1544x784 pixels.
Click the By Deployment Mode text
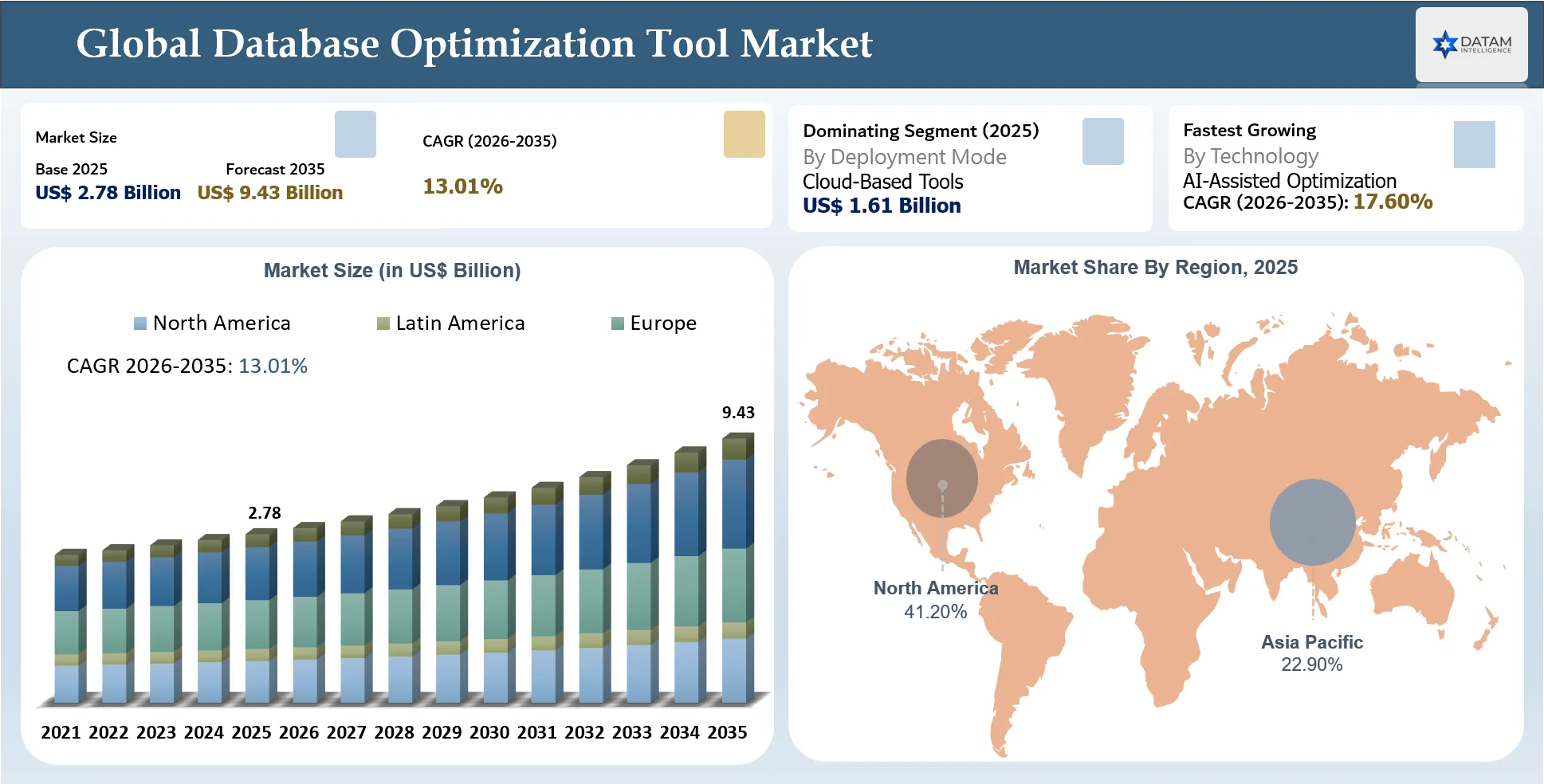[x=905, y=157]
